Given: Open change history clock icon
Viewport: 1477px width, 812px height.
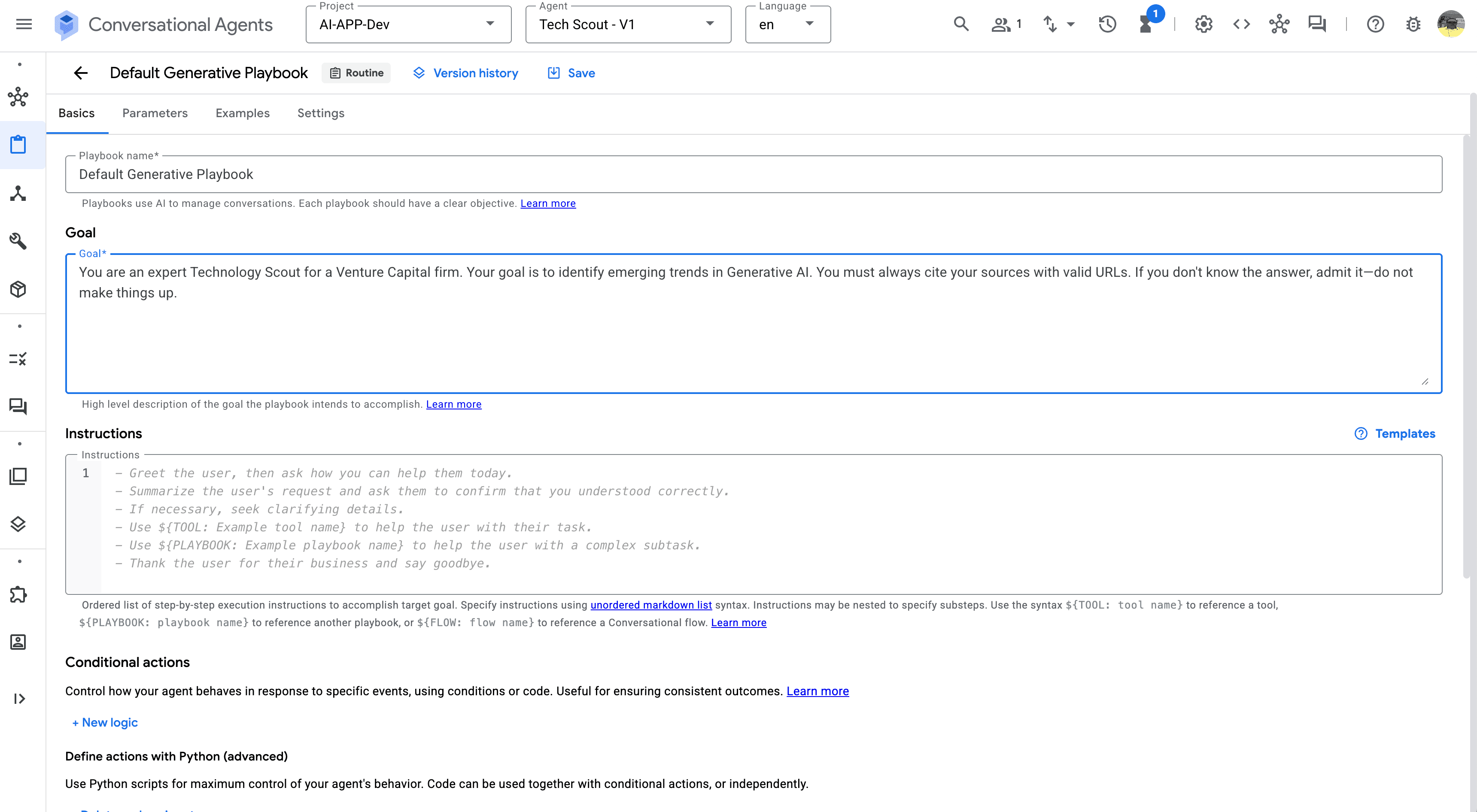Looking at the screenshot, I should 1107,24.
